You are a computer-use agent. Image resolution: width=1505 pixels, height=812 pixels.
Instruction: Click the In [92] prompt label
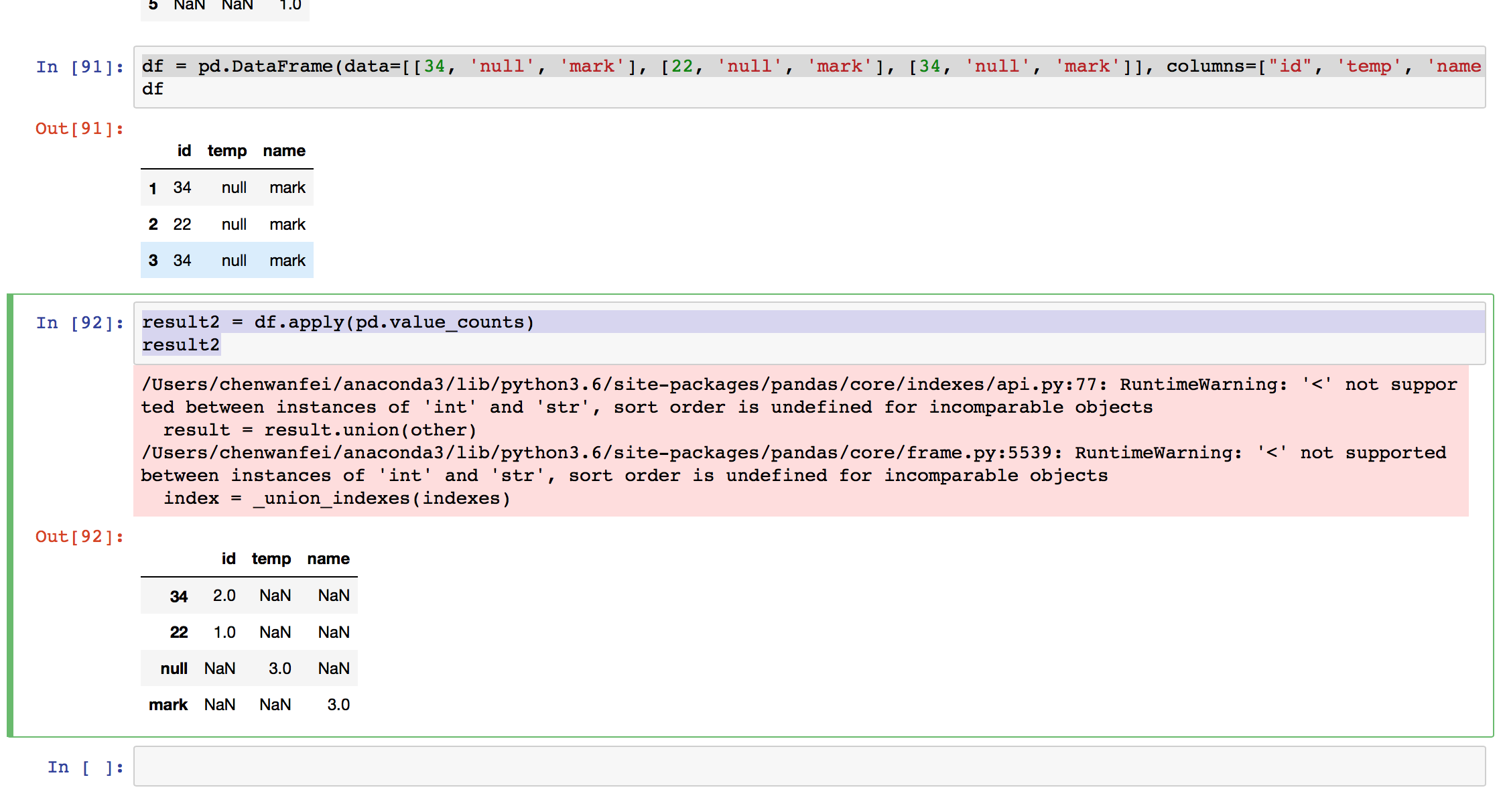click(80, 323)
